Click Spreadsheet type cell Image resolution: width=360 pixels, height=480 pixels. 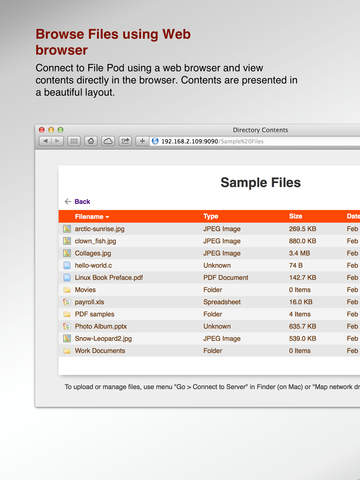coord(222,302)
